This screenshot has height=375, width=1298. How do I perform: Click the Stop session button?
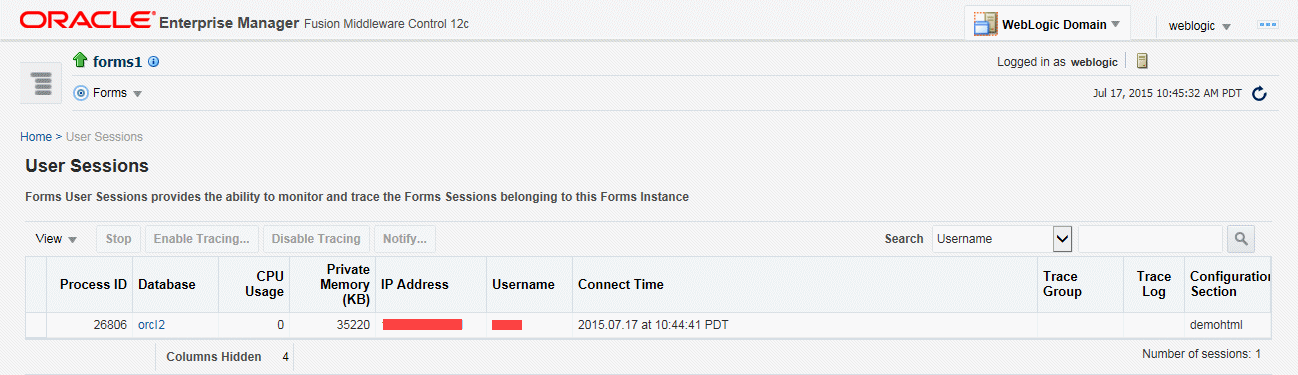tap(119, 239)
